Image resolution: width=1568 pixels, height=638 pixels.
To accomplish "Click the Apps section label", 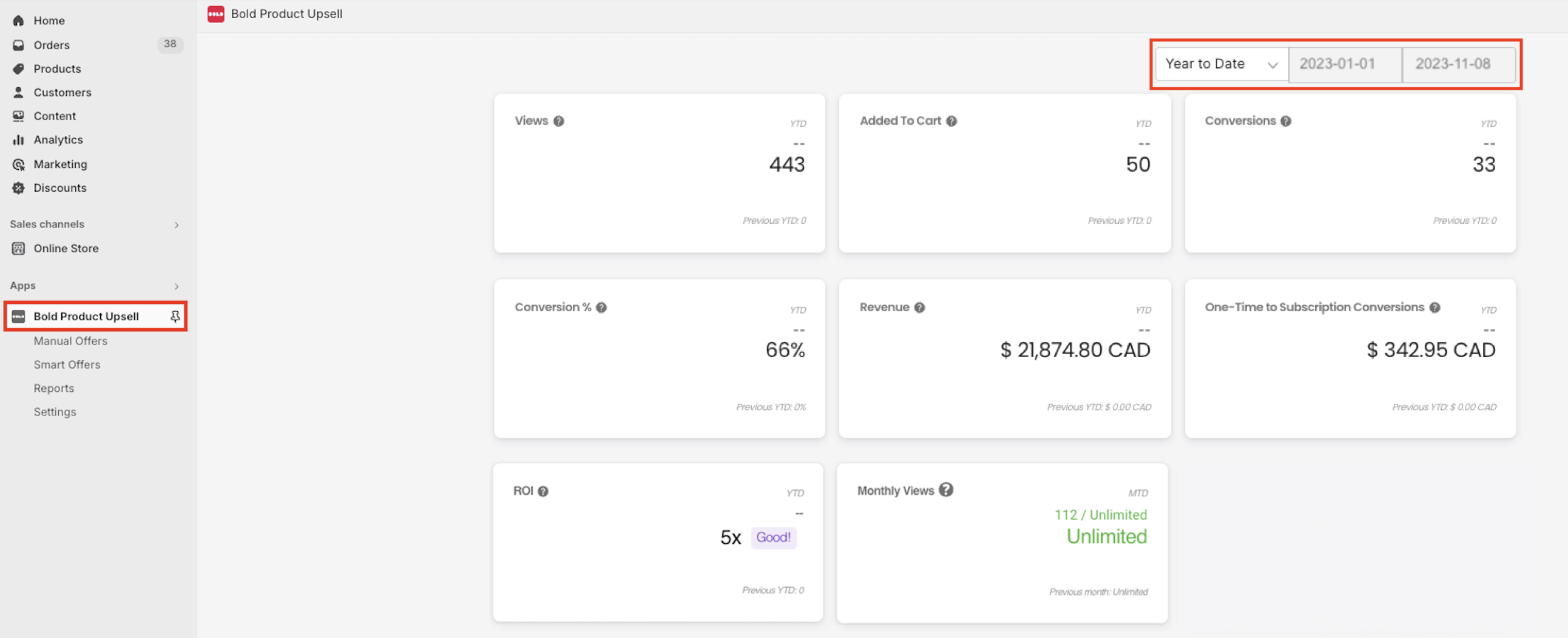I will pyautogui.click(x=22, y=286).
